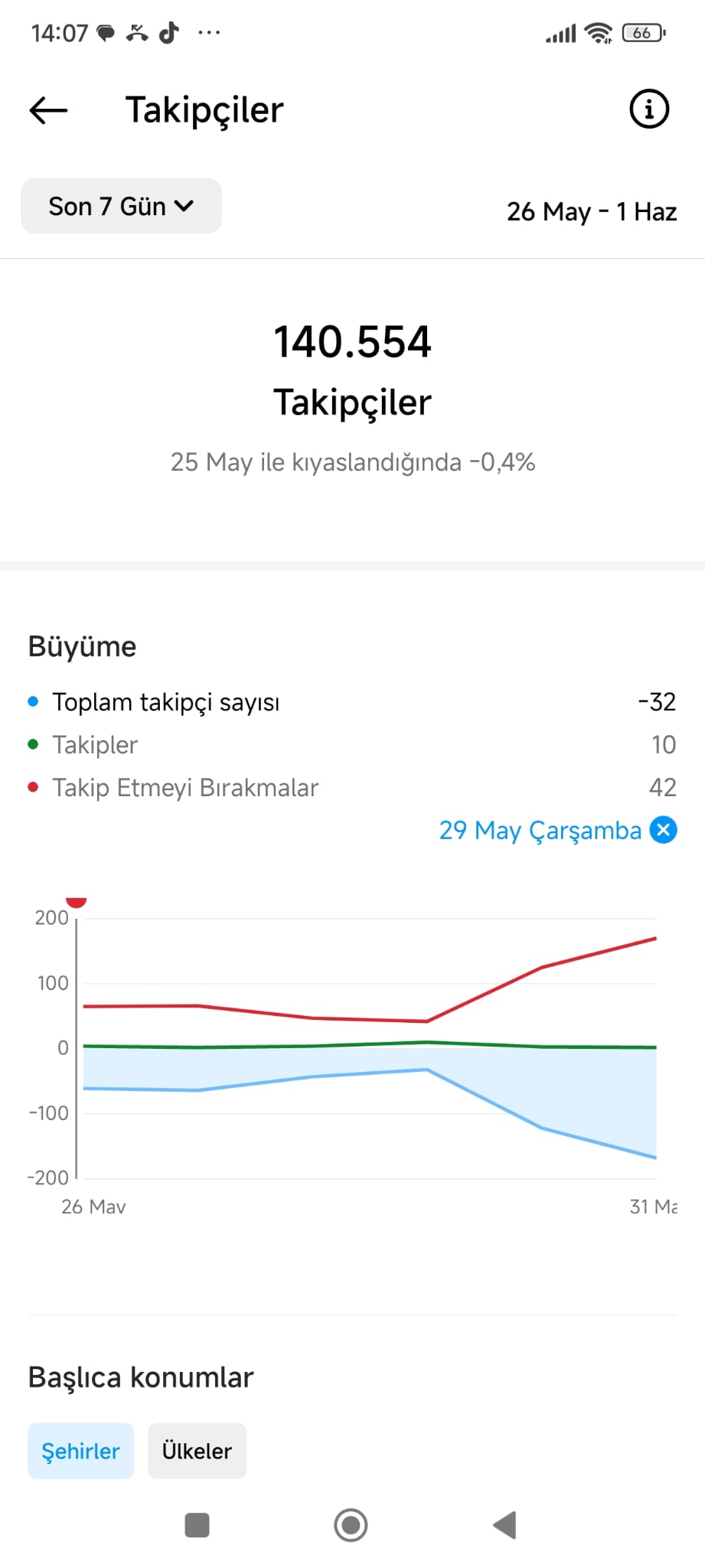Open the Son 7 Gün dropdown
The width and height of the screenshot is (705, 1568).
(x=121, y=206)
